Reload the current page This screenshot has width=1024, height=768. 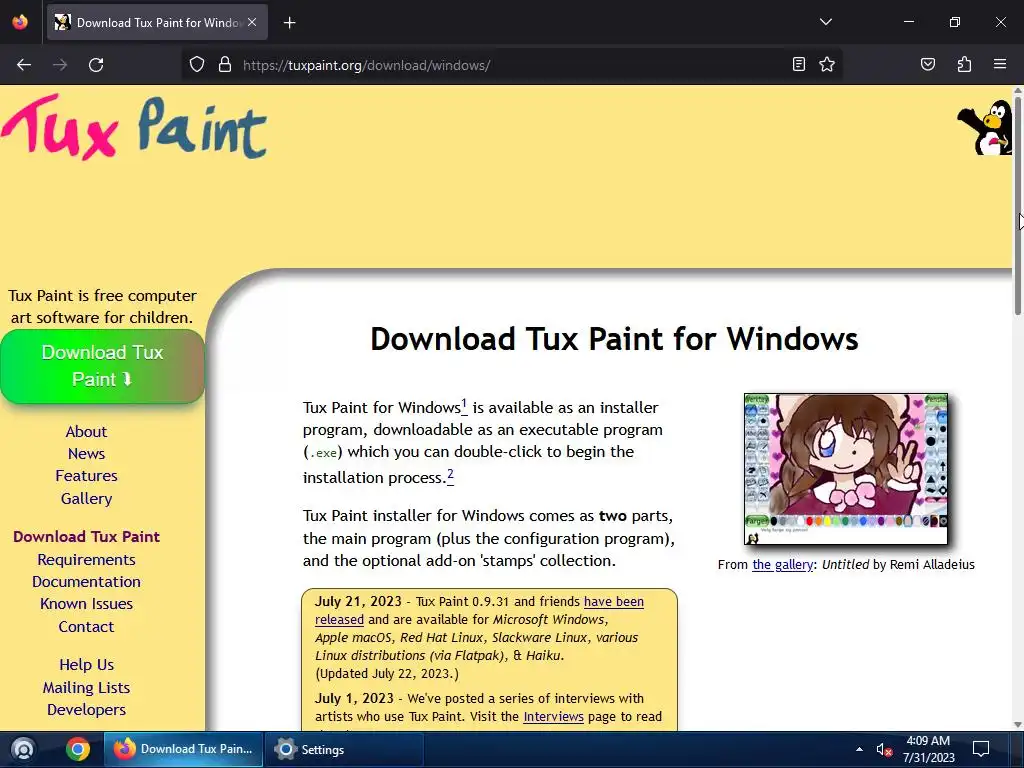[x=96, y=65]
